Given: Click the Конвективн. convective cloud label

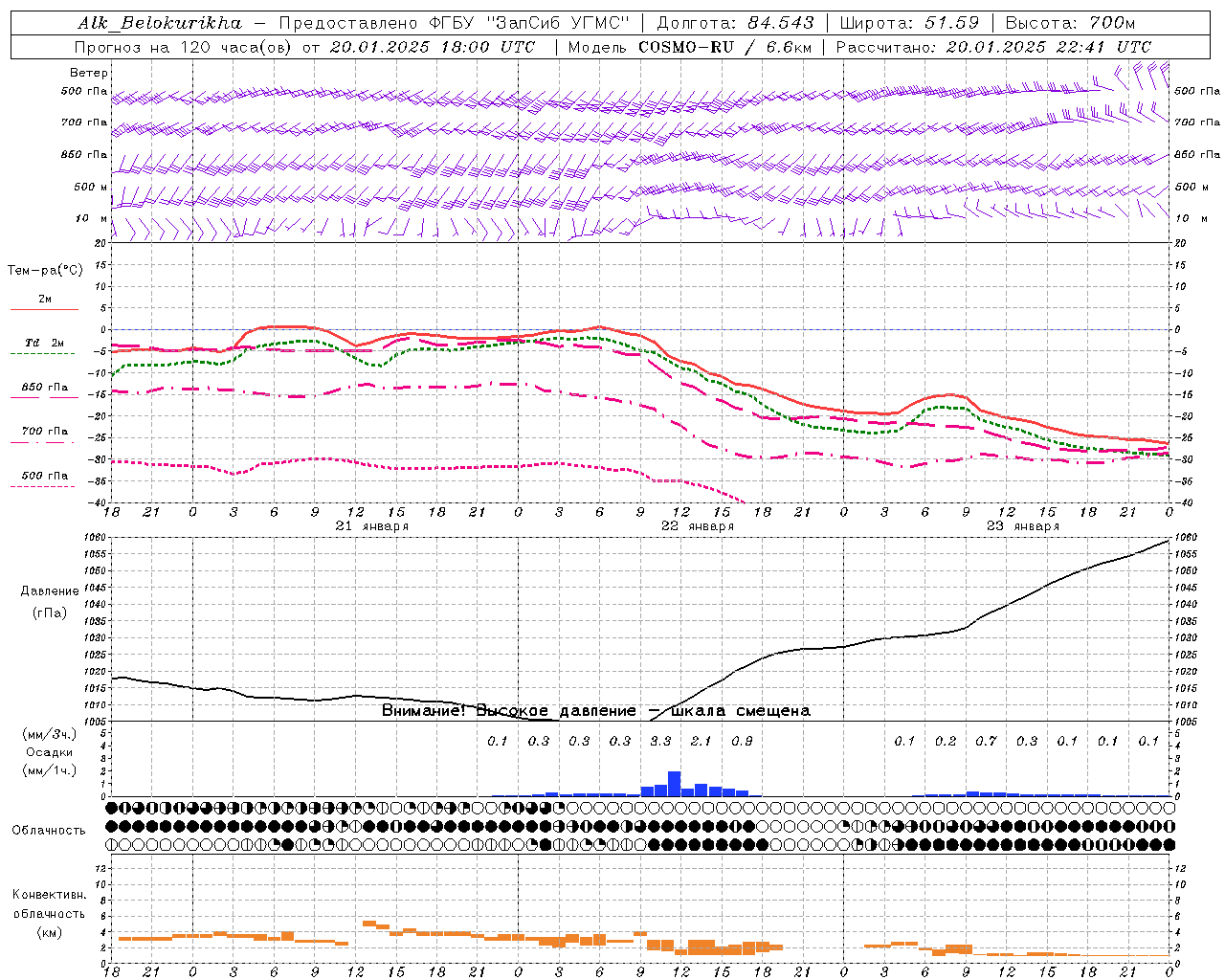Looking at the screenshot, I should (x=49, y=895).
